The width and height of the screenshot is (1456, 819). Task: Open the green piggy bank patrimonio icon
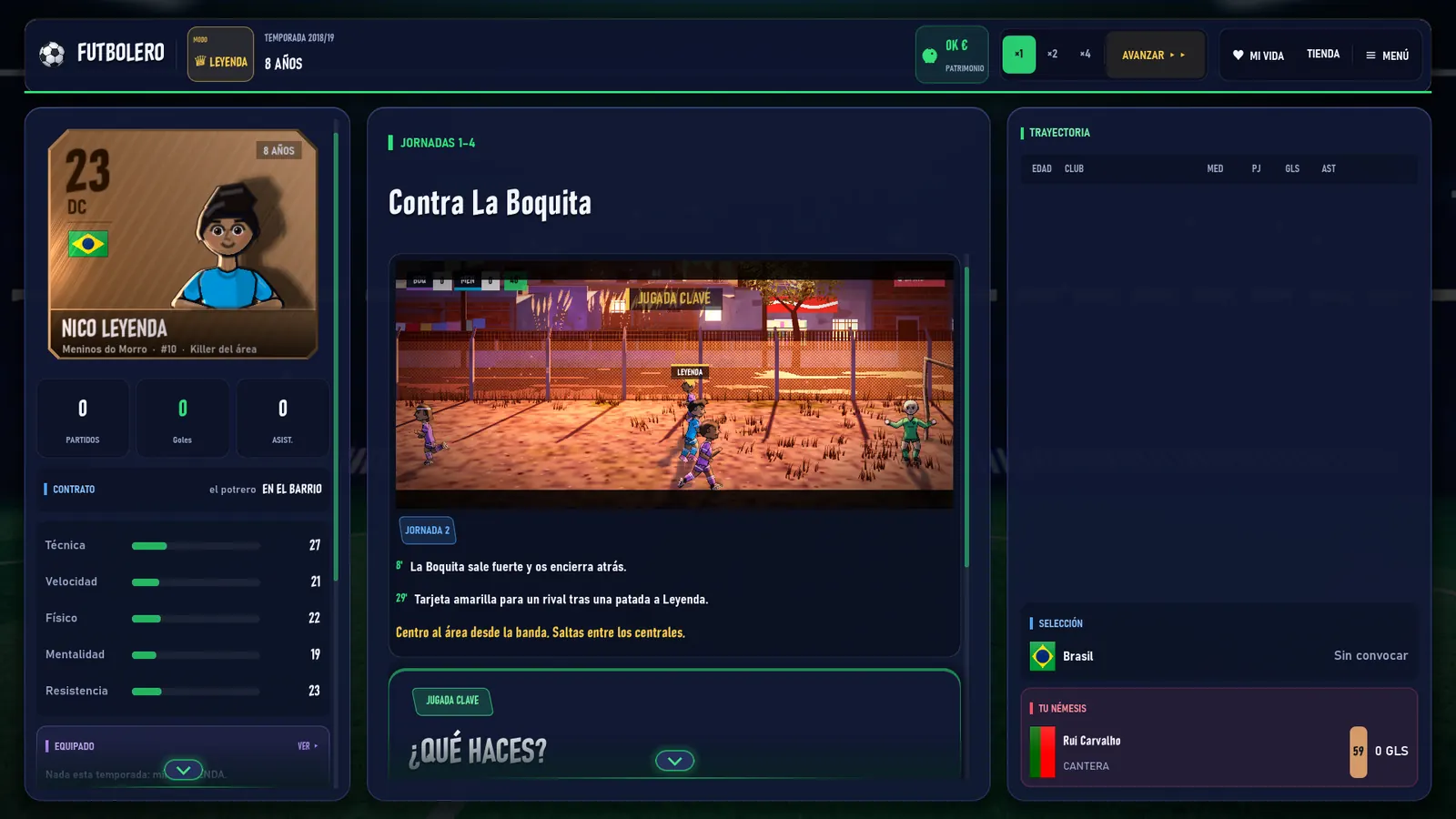929,56
